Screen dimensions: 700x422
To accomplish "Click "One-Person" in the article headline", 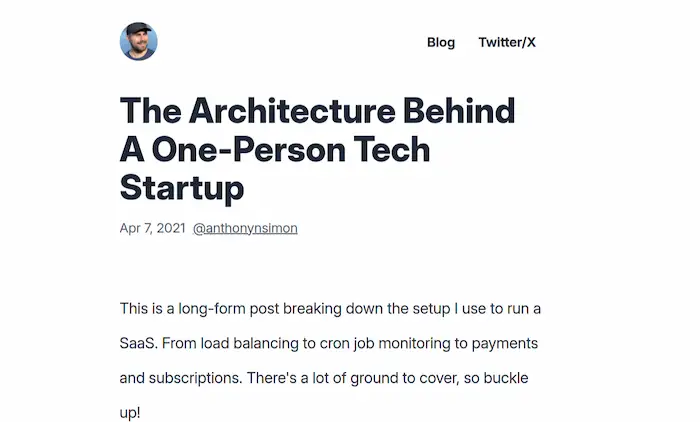I will coord(249,150).
